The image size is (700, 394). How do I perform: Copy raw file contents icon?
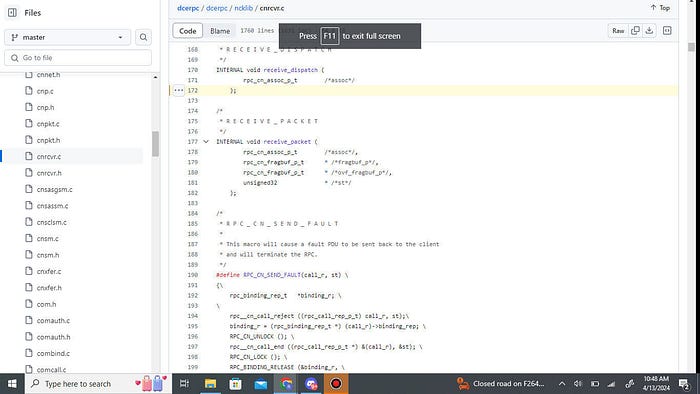(x=635, y=30)
